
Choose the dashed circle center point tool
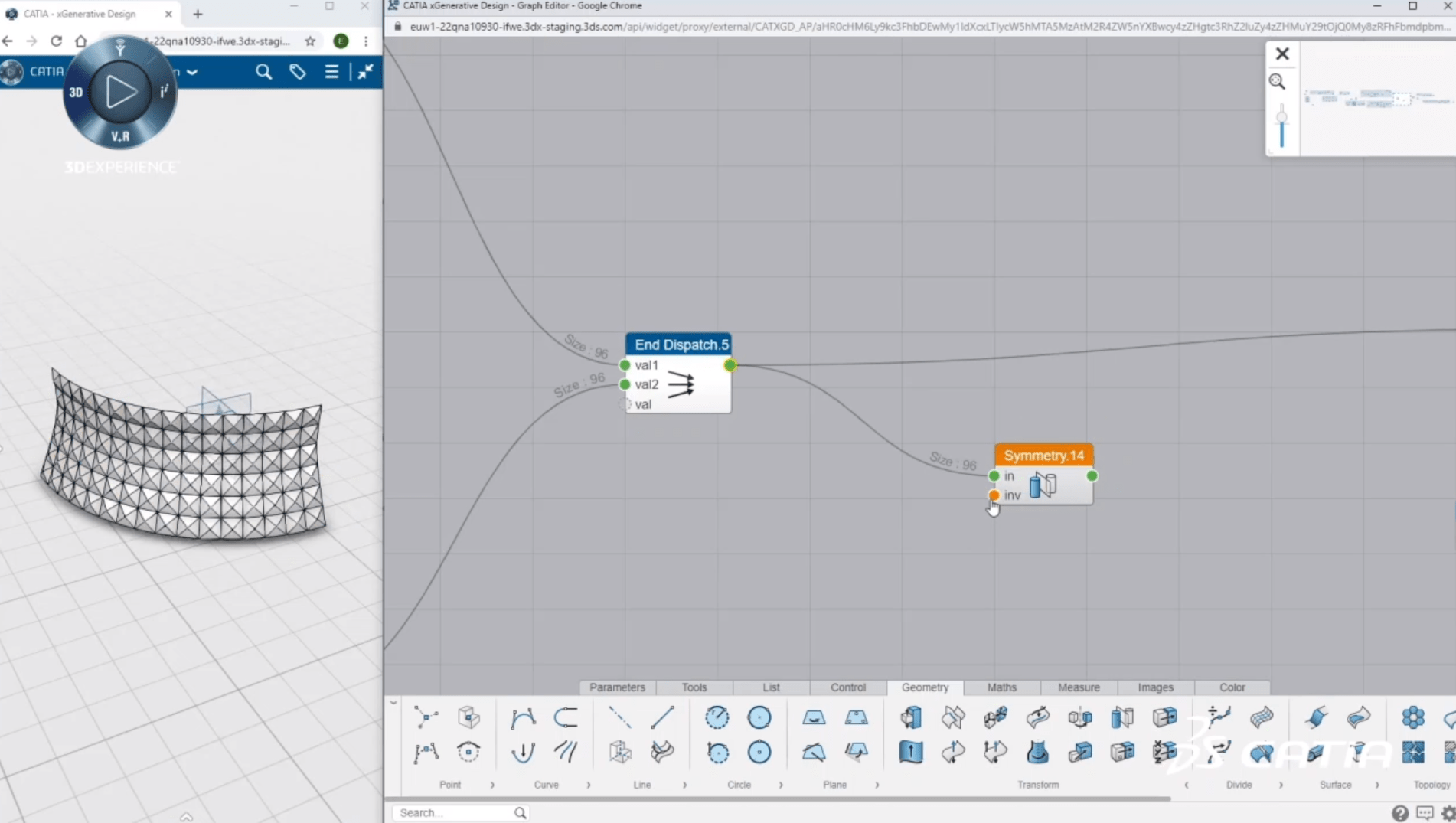tap(468, 752)
